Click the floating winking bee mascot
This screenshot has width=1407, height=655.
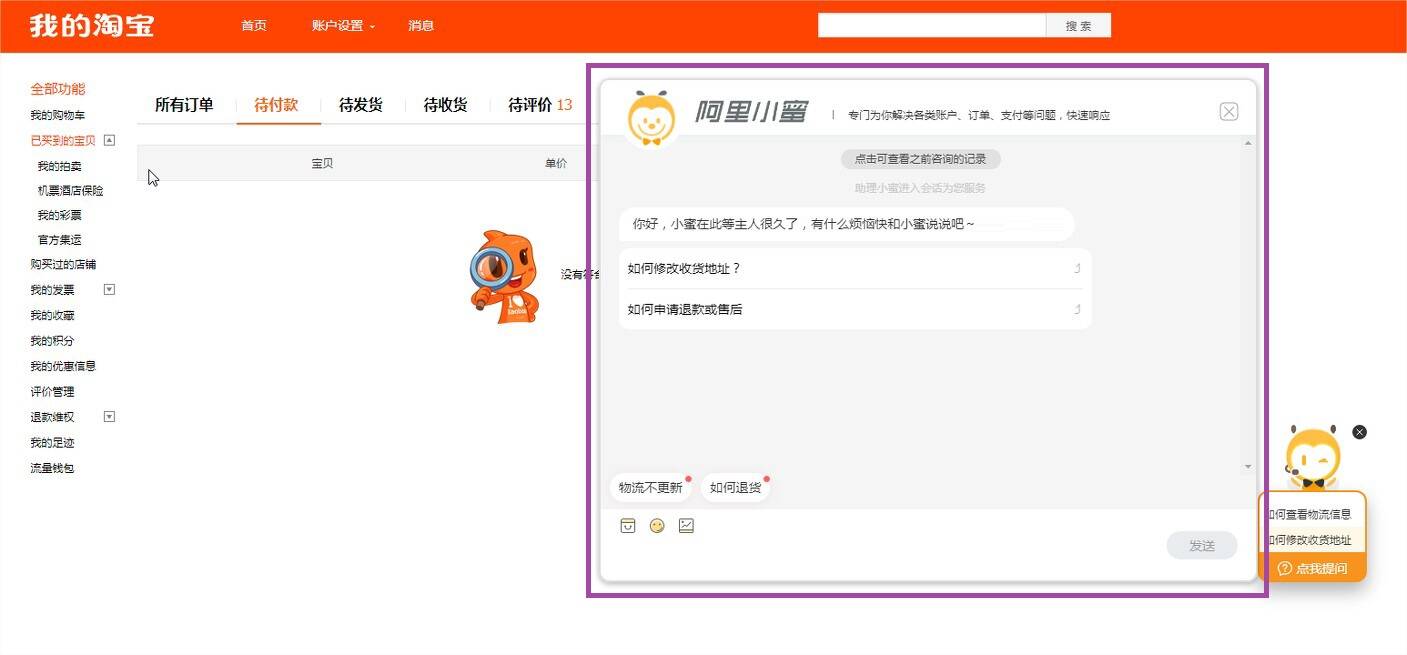[1313, 459]
